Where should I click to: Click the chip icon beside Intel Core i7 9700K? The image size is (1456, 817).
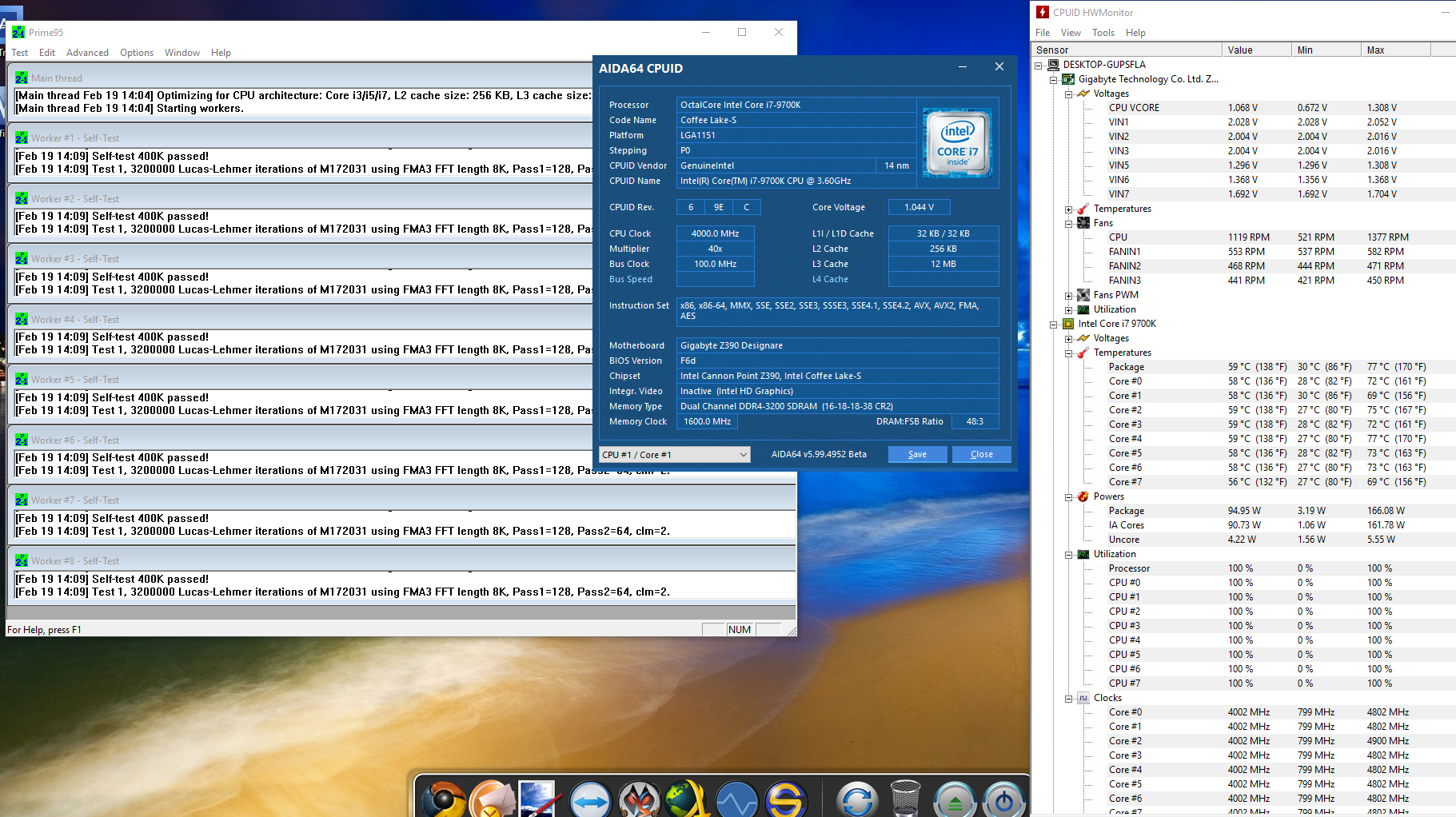tap(1068, 324)
